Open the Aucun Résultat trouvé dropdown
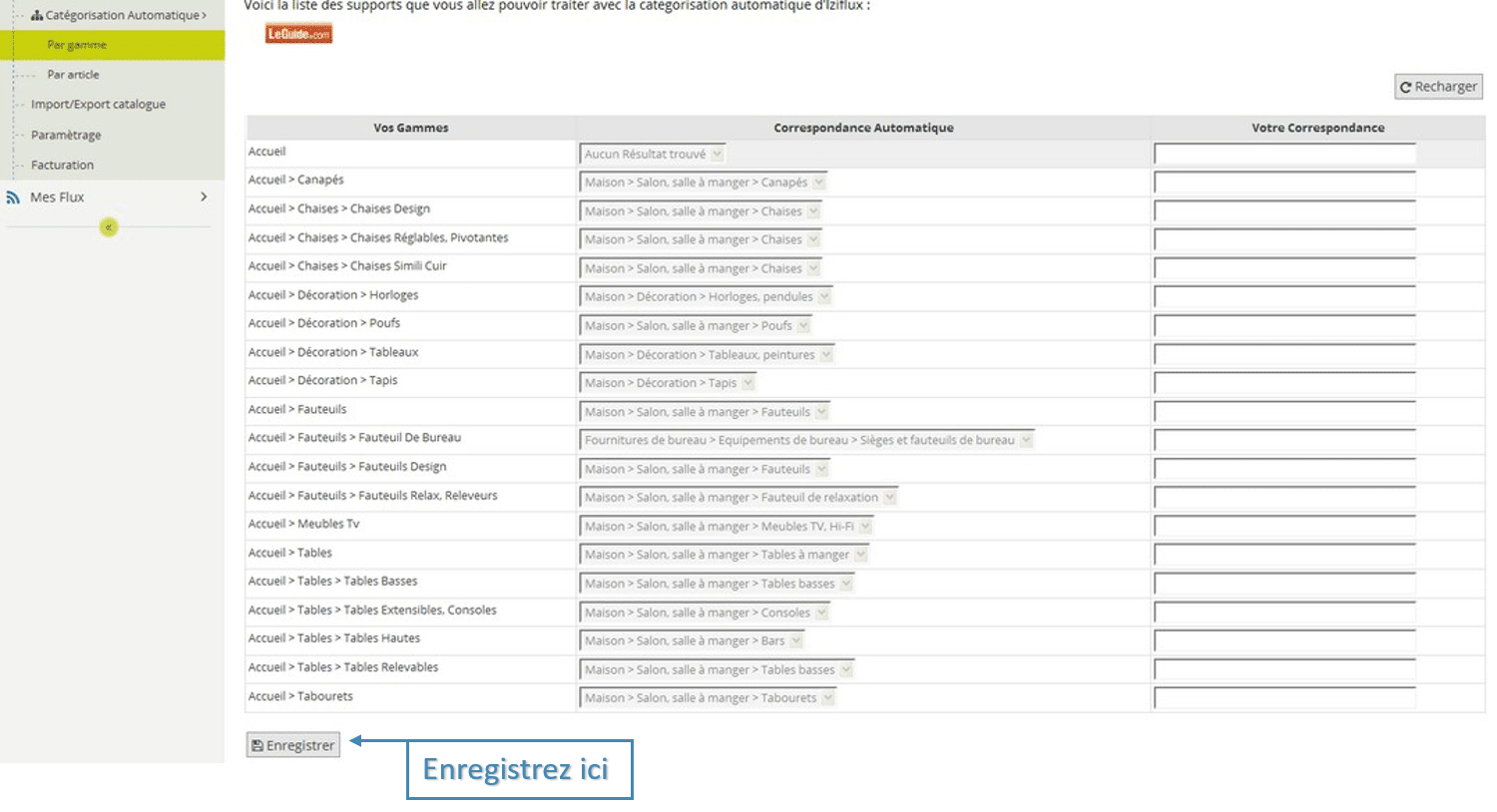 (x=652, y=154)
